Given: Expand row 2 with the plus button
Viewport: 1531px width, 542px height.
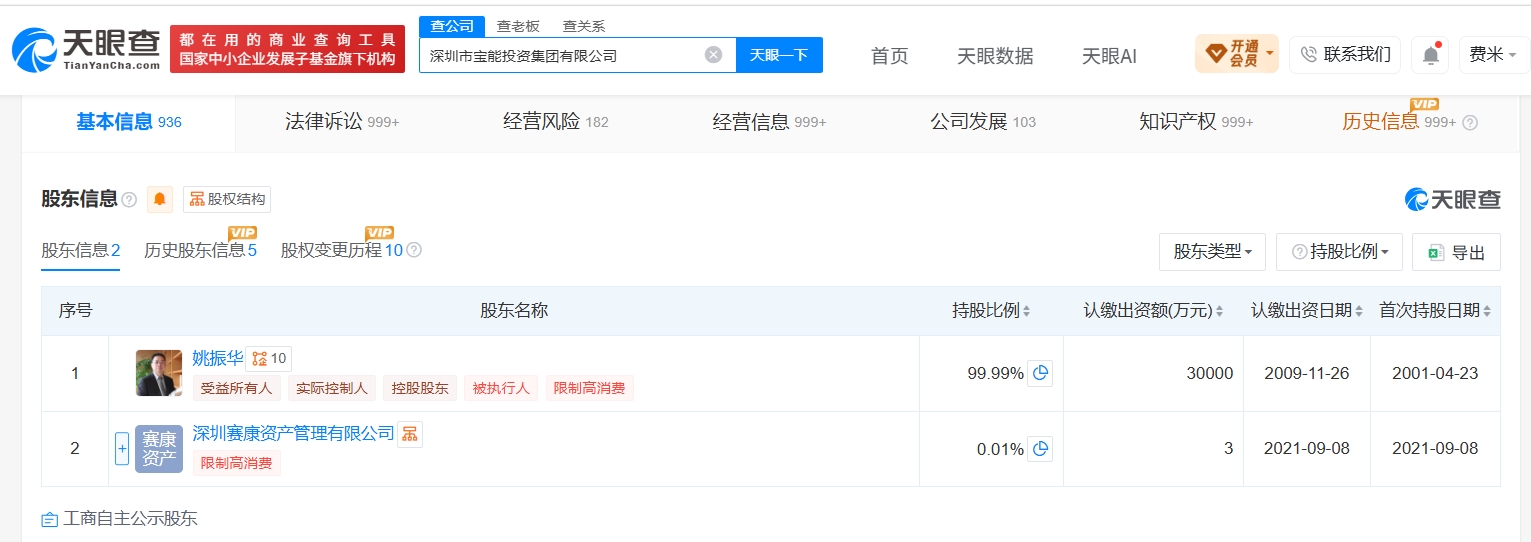Looking at the screenshot, I should (x=122, y=449).
